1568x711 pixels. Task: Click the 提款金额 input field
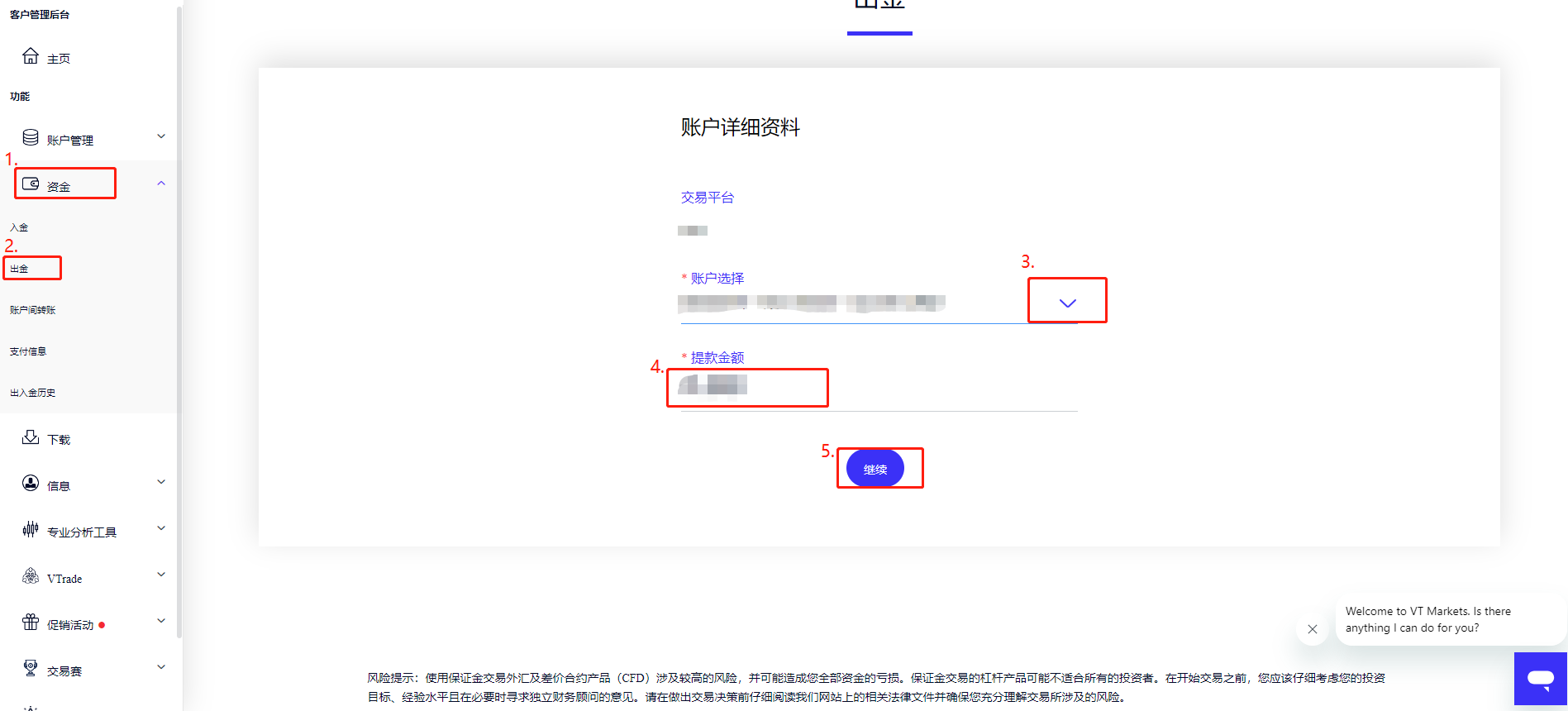pos(876,387)
